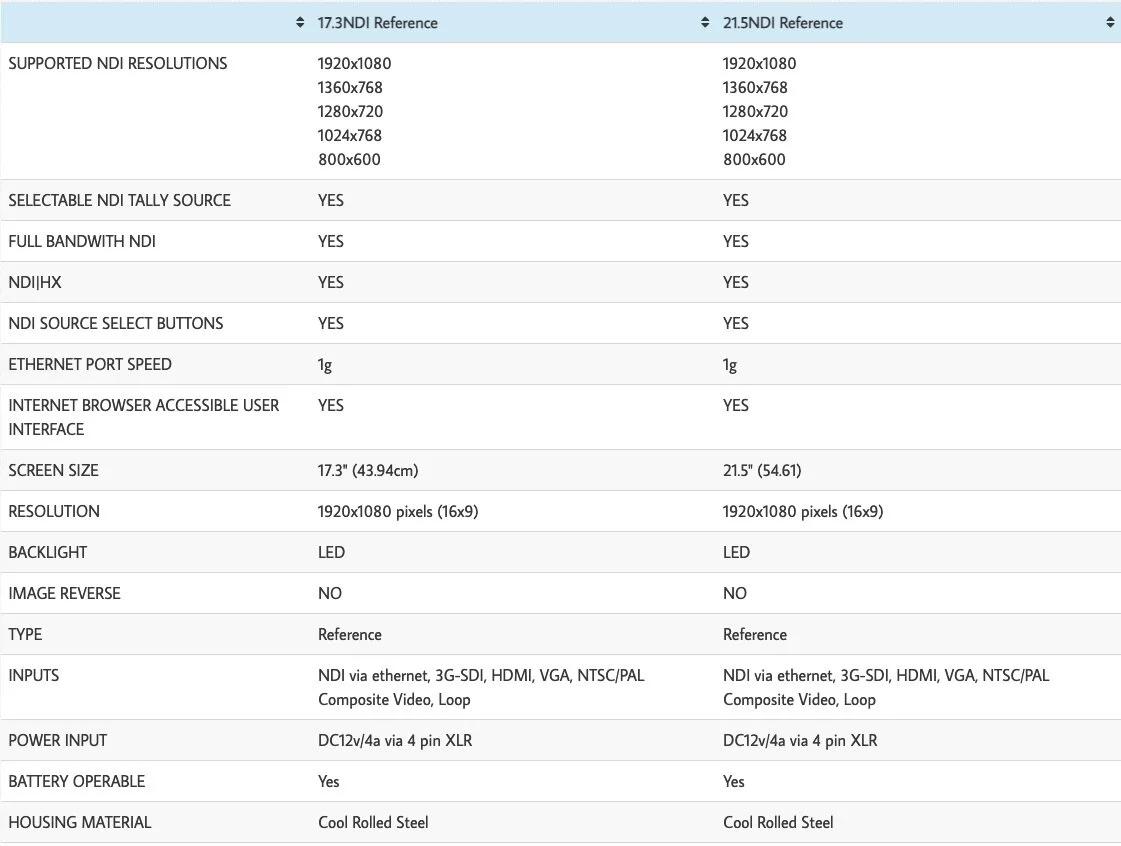The image size is (1121, 846).
Task: Click 21.5" (54.61) screen size value
Action: click(762, 471)
